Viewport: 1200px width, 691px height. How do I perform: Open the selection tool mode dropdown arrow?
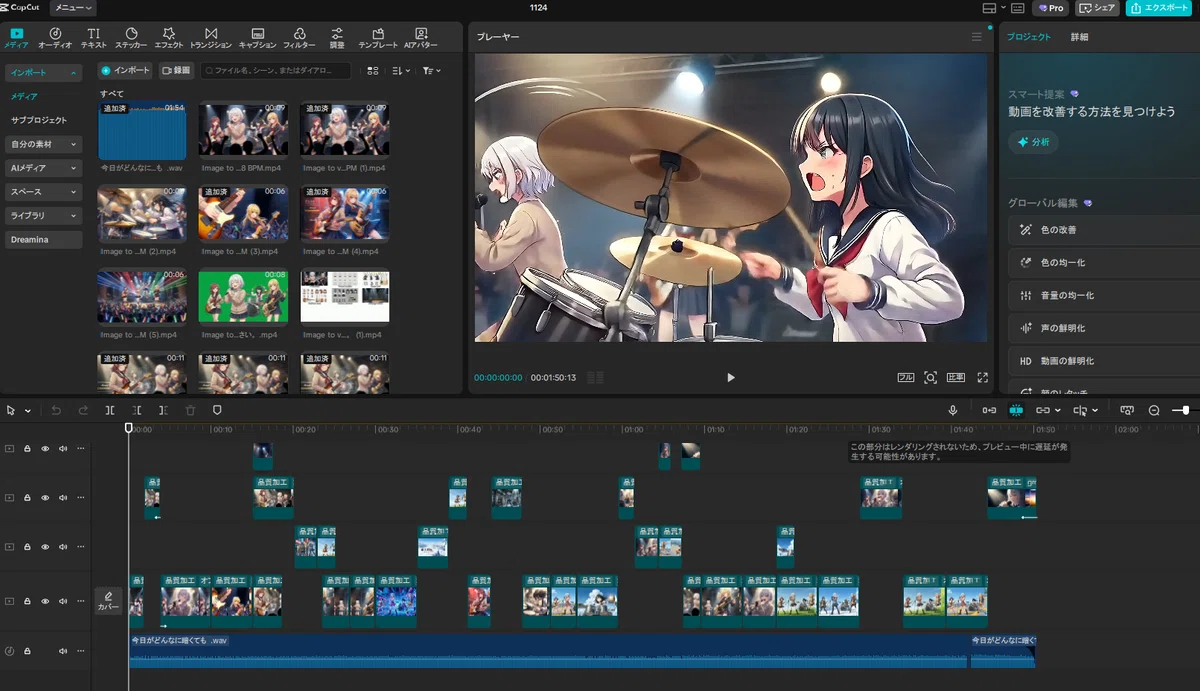(28, 411)
